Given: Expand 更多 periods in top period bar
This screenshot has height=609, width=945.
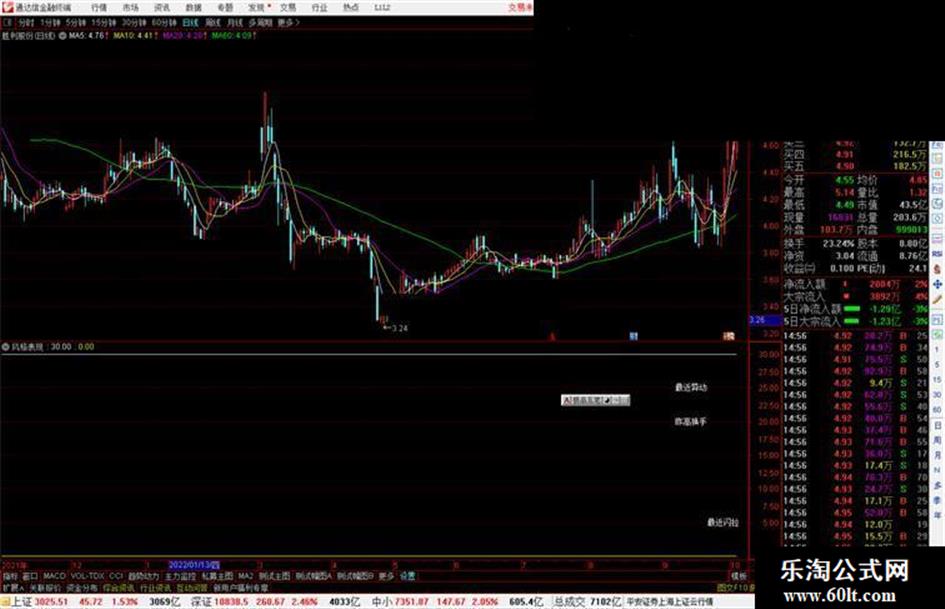Looking at the screenshot, I should click(x=288, y=22).
